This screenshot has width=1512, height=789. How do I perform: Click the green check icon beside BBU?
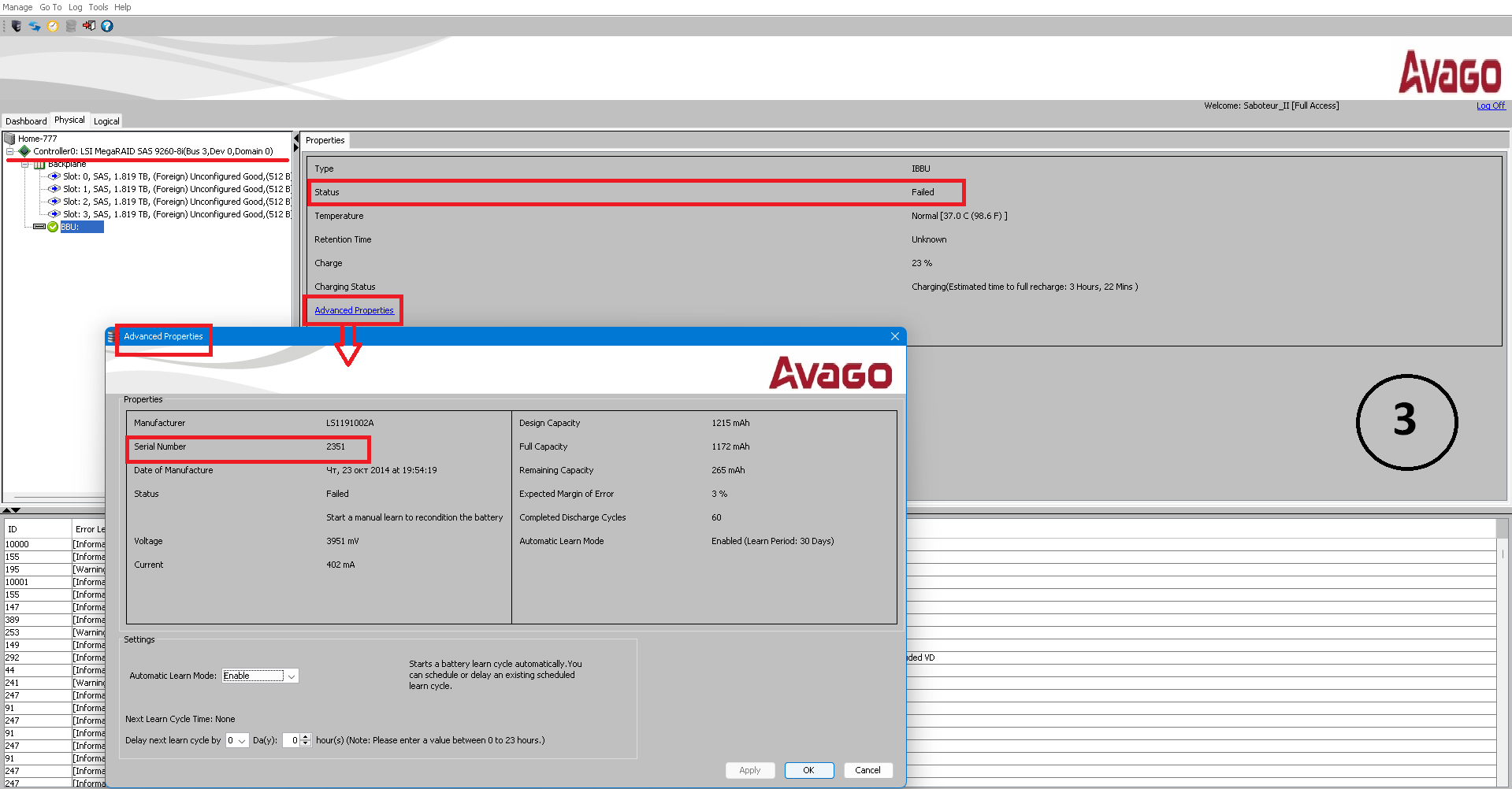coord(53,227)
